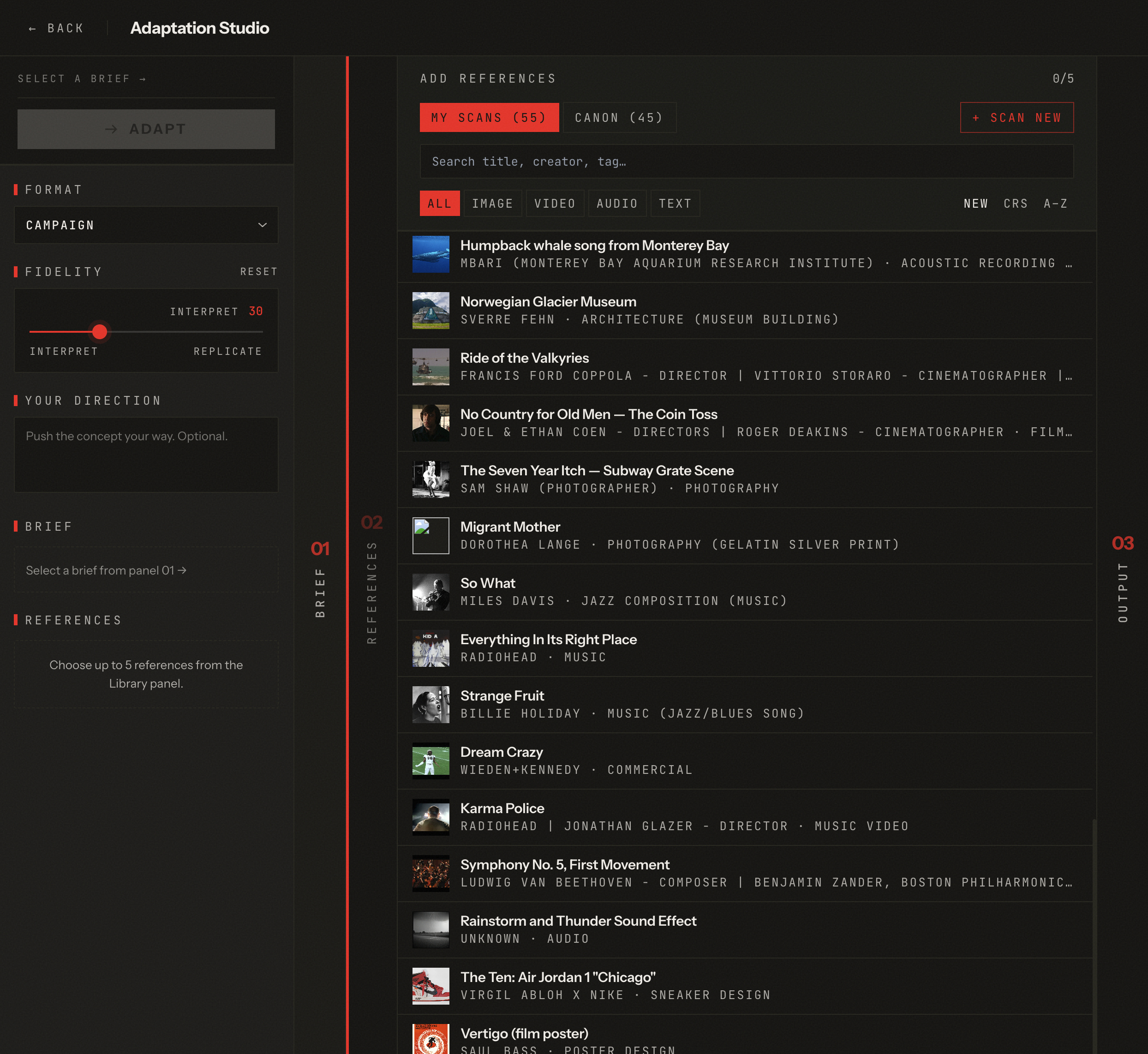Sort references by CRS
This screenshot has height=1054, width=1148.
point(1016,204)
